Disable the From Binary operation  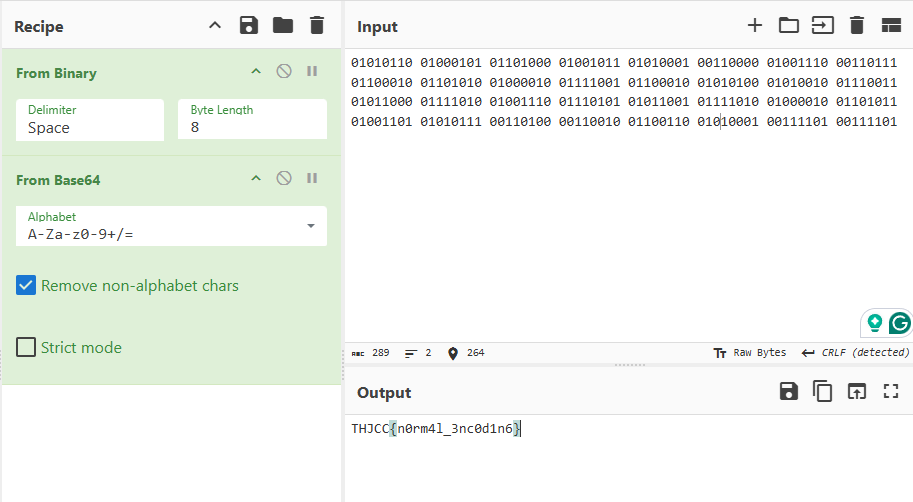tap(284, 71)
